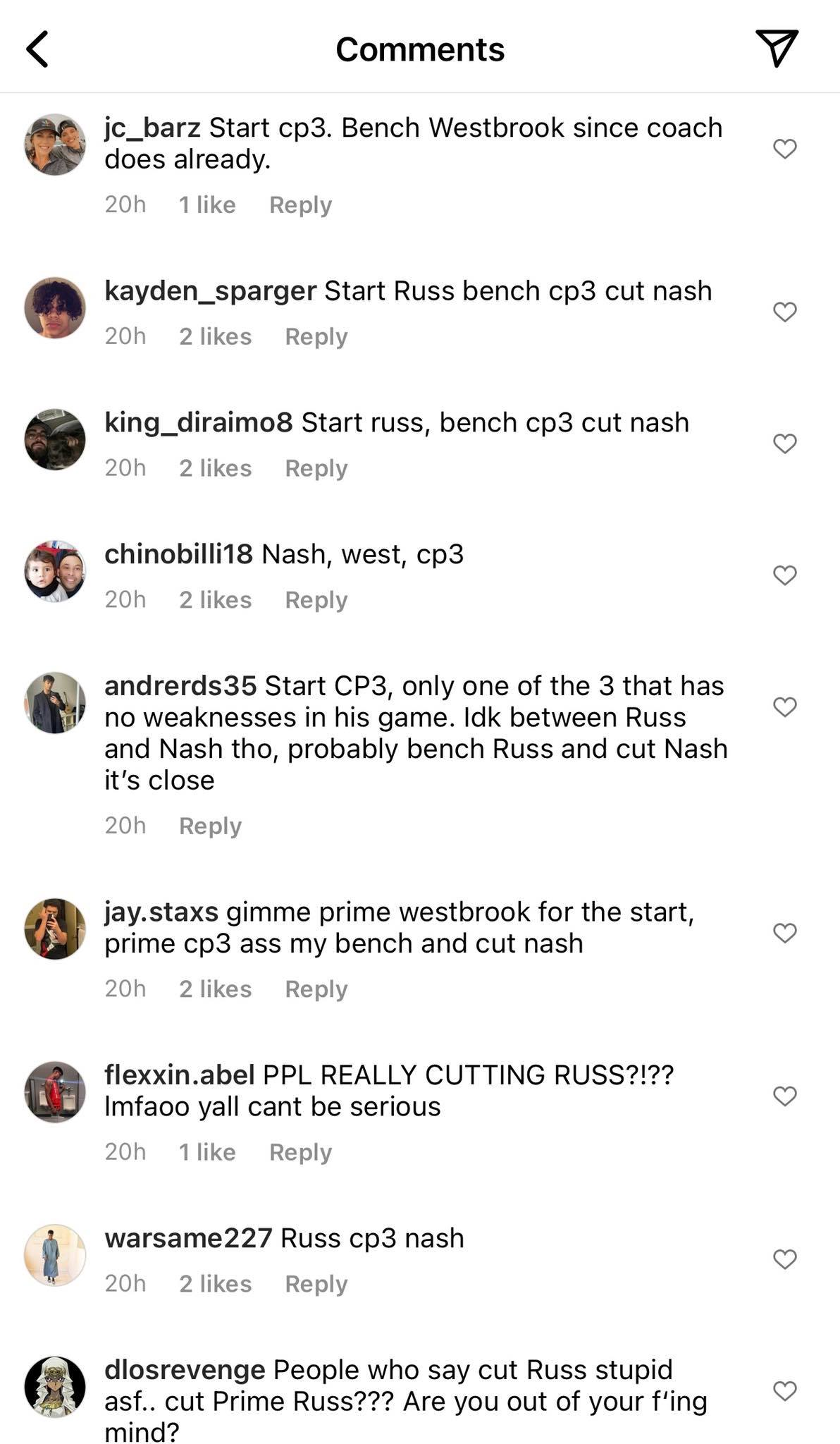View likes on kayden_sparger's comment
Image resolution: width=840 pixels, height=1444 pixels.
click(215, 336)
